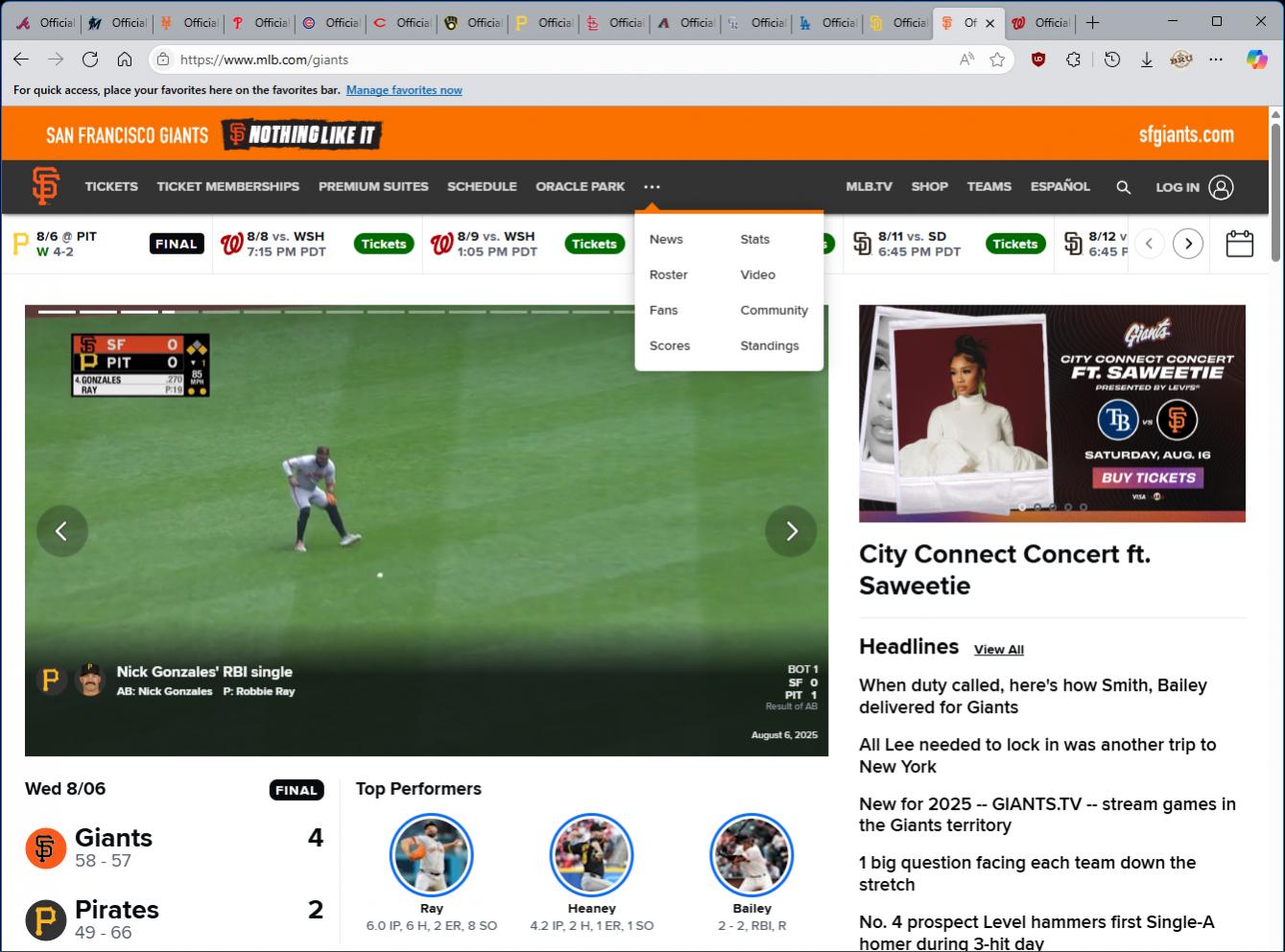
Task: Open Headlines View All link
Action: [x=998, y=650]
